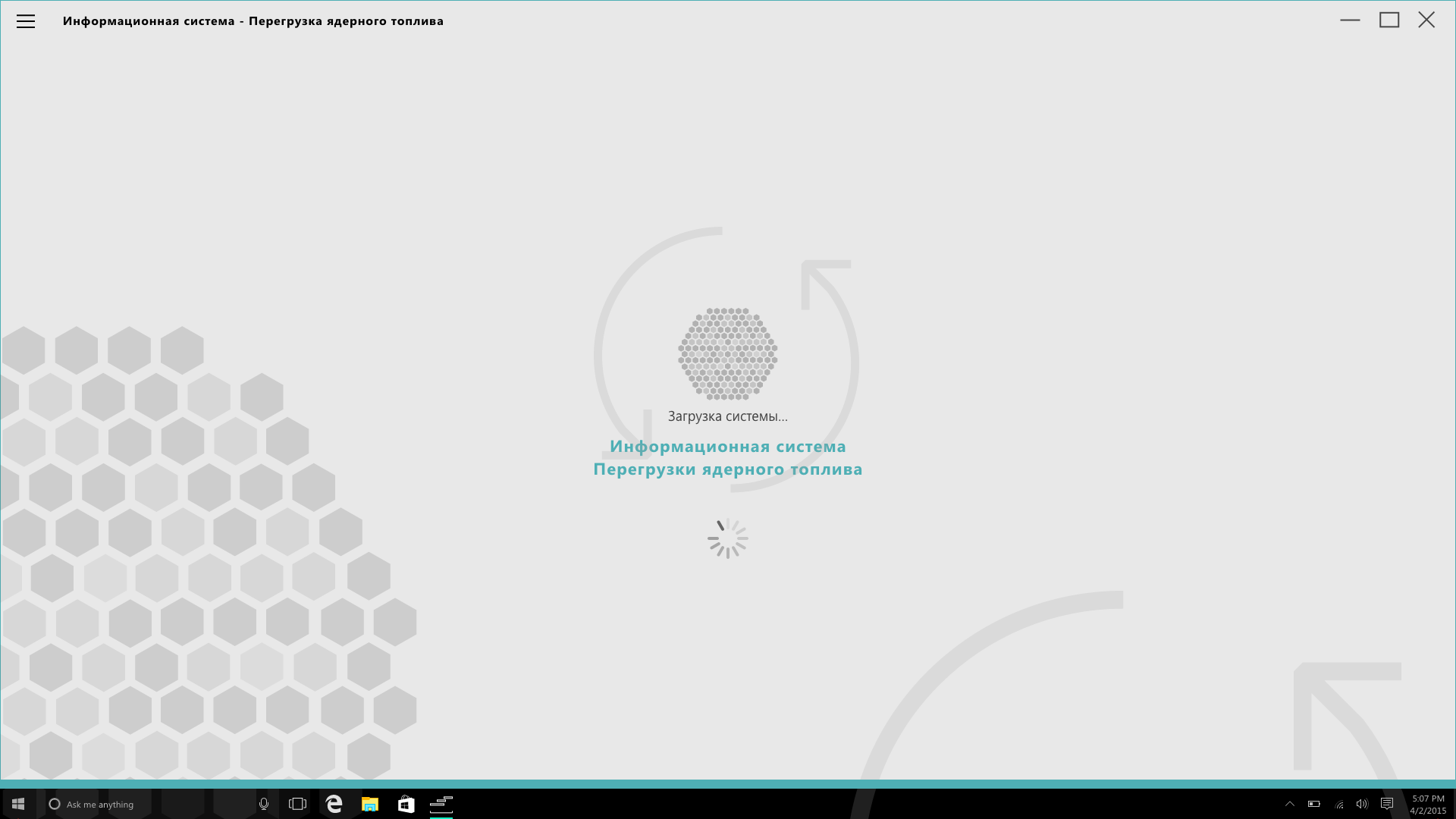Open the Windows Start menu

(x=18, y=804)
